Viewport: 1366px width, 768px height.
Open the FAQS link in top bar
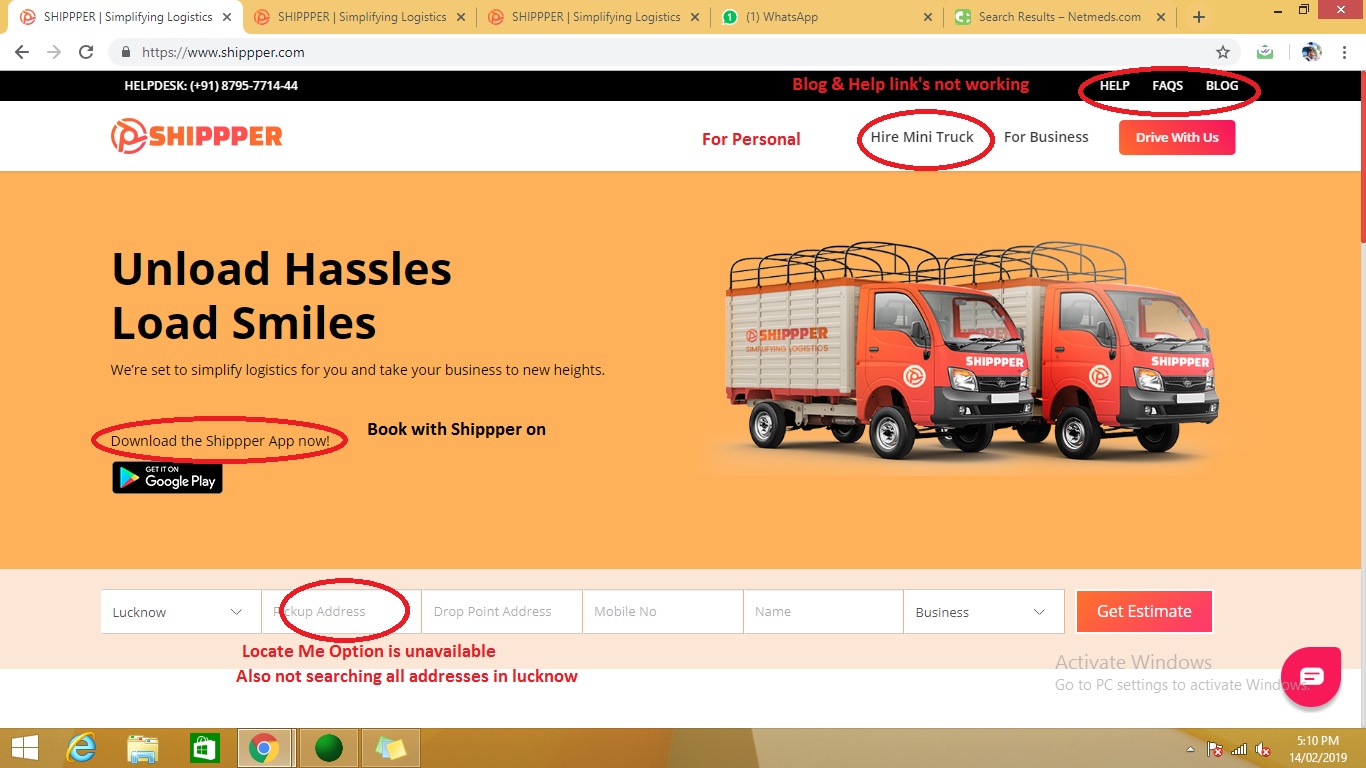pos(1167,86)
